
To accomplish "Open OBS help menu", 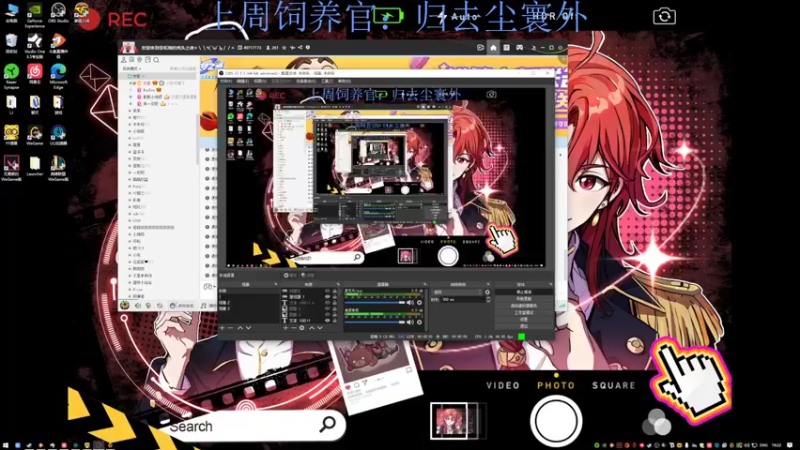I will coord(344,81).
